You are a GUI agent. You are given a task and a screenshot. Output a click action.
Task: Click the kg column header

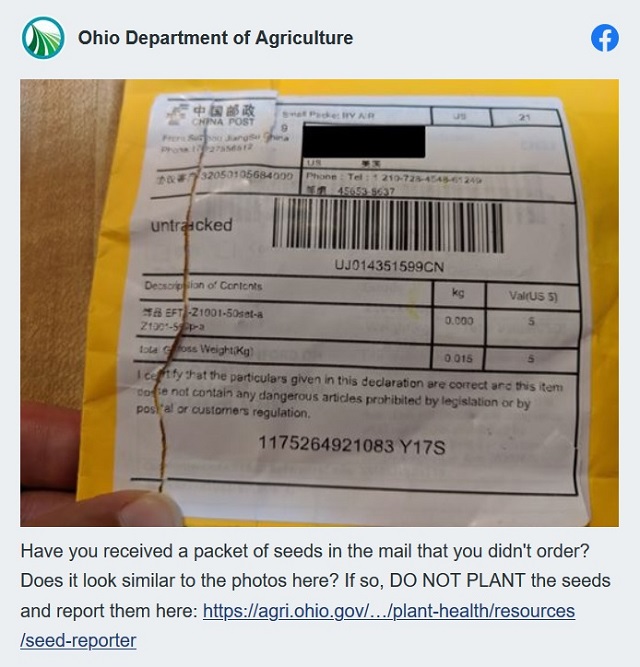458,293
